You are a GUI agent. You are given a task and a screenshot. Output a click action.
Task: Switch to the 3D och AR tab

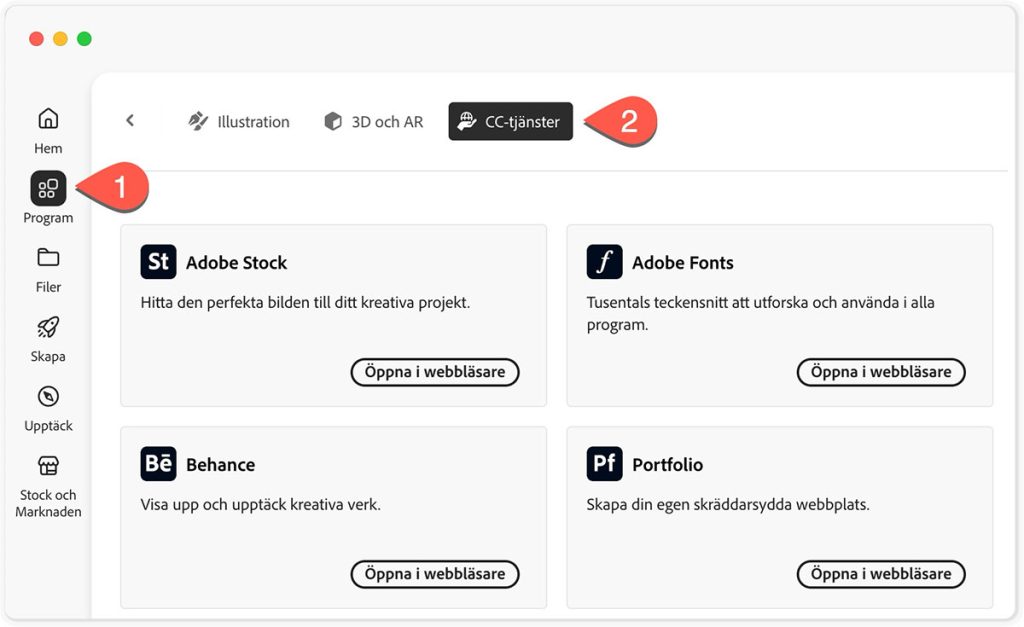[x=374, y=121]
